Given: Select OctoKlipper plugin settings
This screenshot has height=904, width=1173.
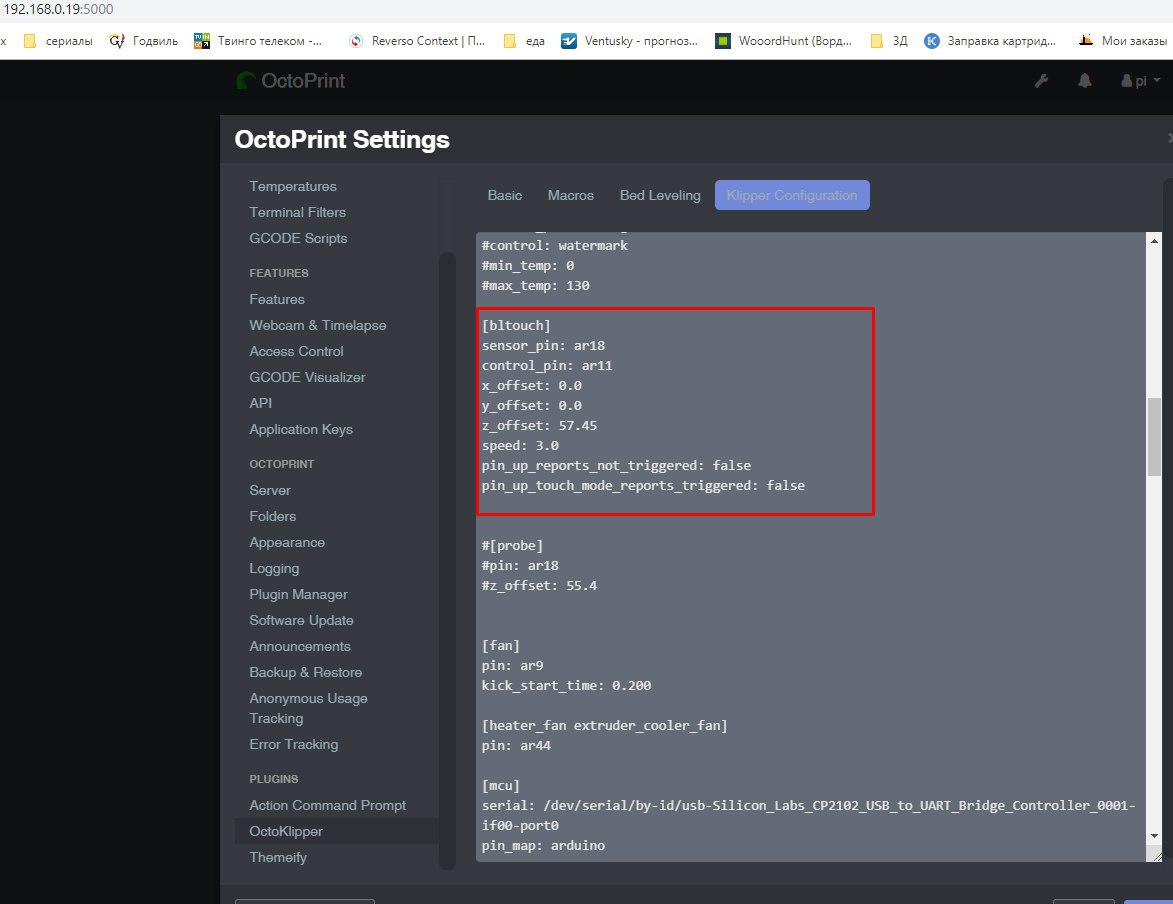Looking at the screenshot, I should (x=286, y=831).
